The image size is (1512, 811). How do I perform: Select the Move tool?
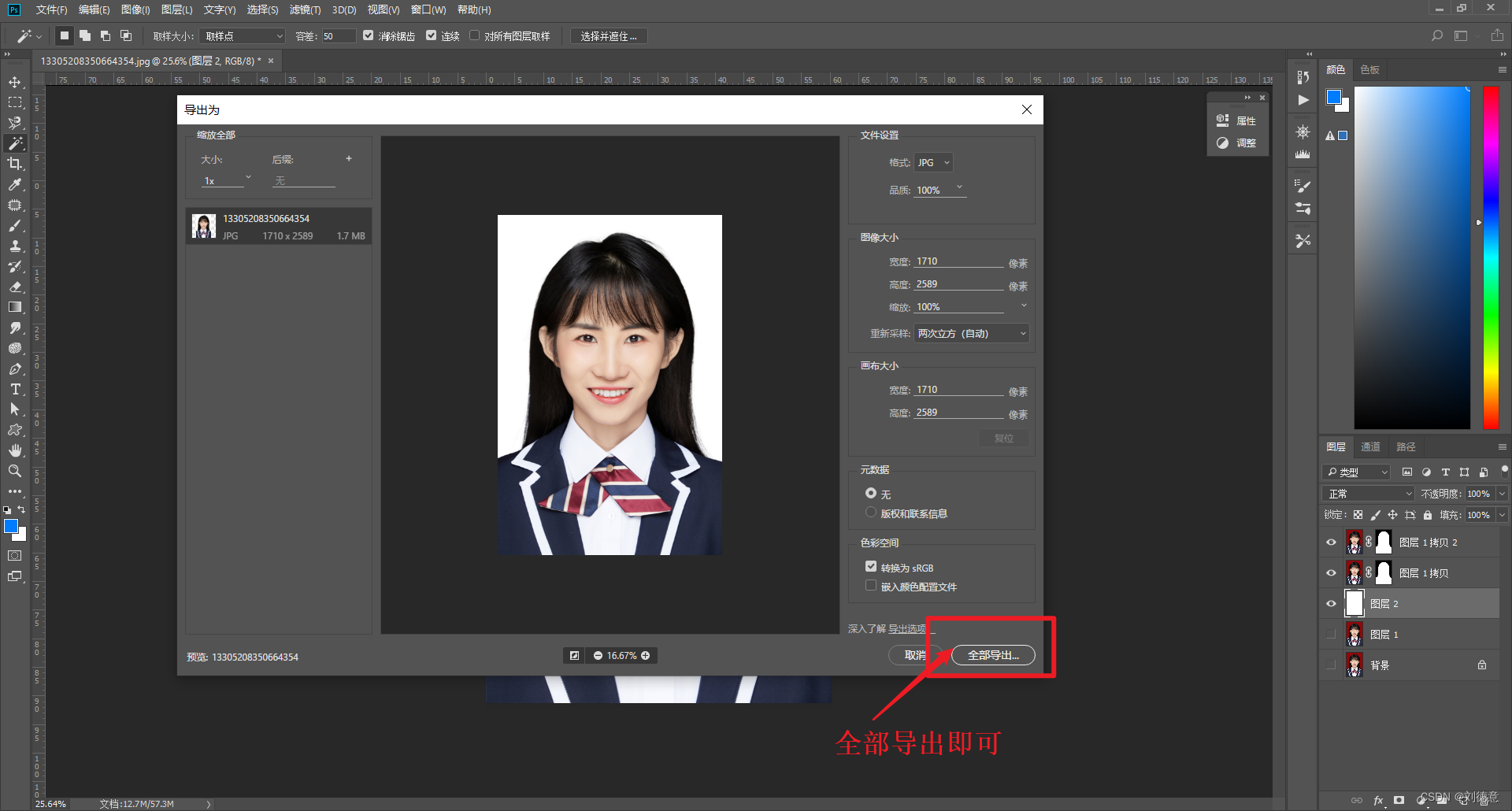[x=15, y=83]
